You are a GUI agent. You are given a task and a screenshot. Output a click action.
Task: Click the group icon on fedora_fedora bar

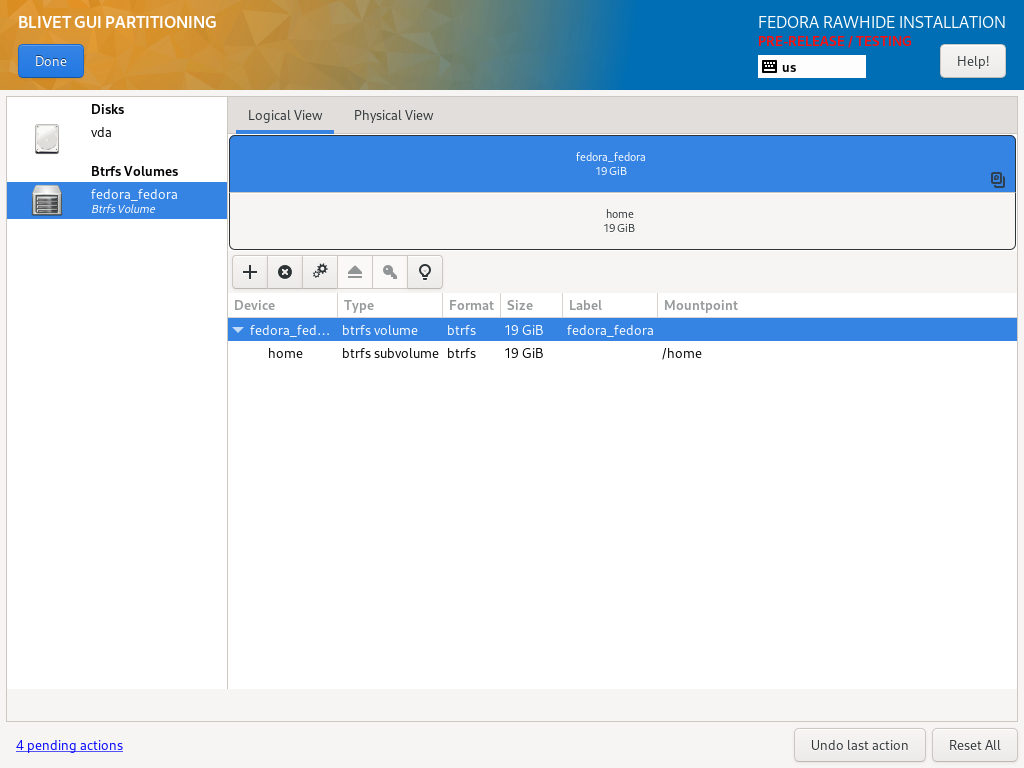(997, 180)
